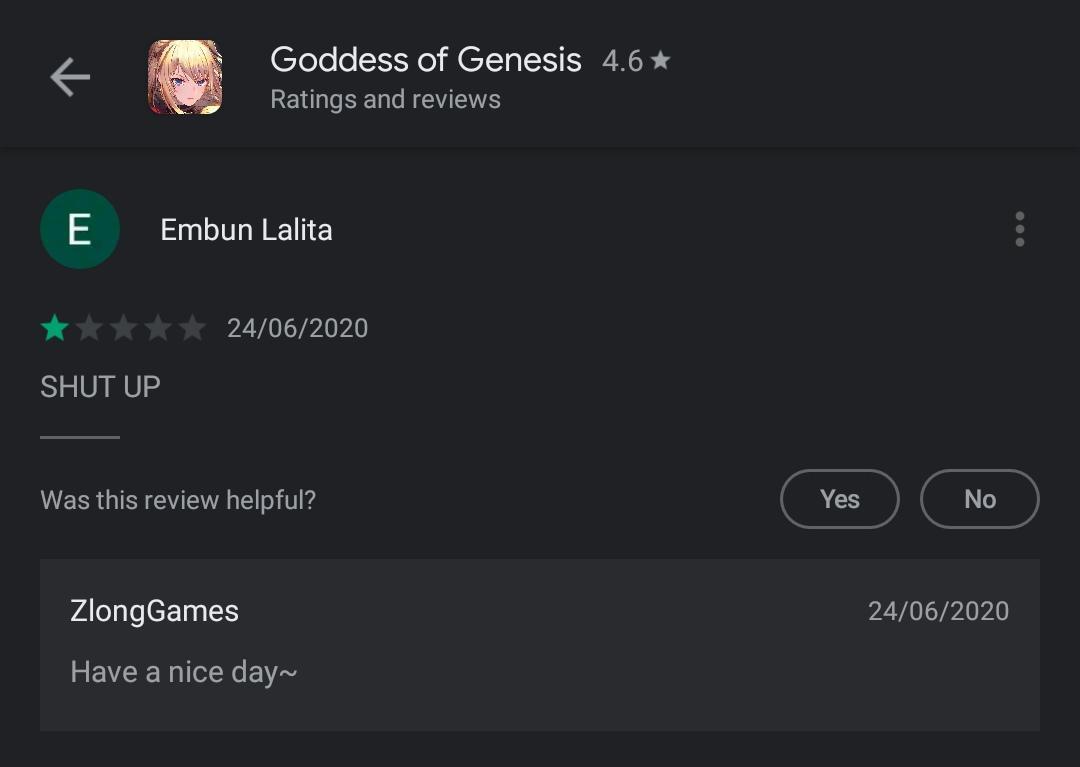Image resolution: width=1080 pixels, height=767 pixels.
Task: Mark the review helpful with Yes
Action: click(839, 499)
